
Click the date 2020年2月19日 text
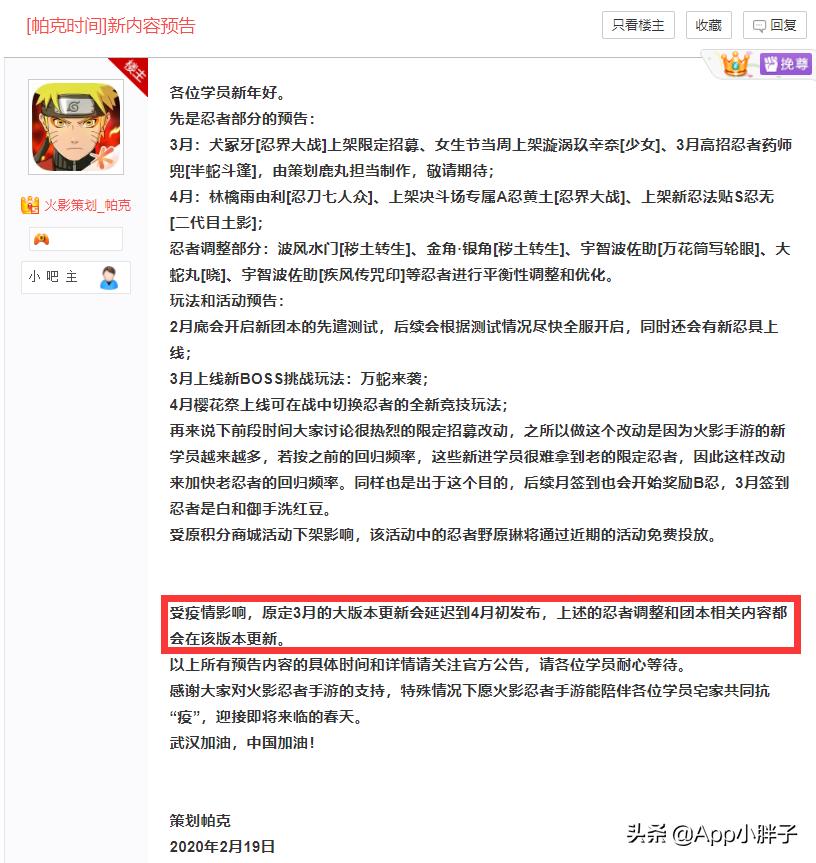222,846
